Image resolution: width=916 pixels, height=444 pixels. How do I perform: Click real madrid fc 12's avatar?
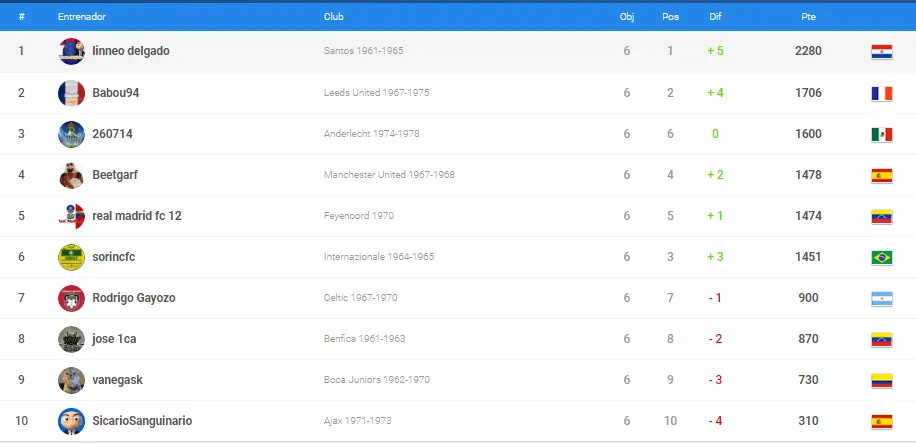pos(71,216)
